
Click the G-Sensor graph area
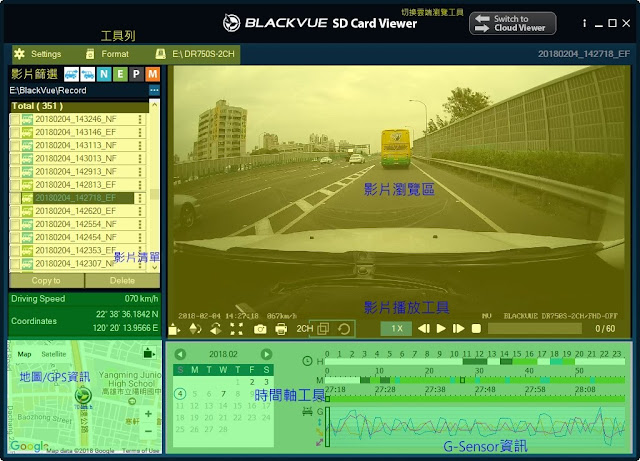[475, 427]
